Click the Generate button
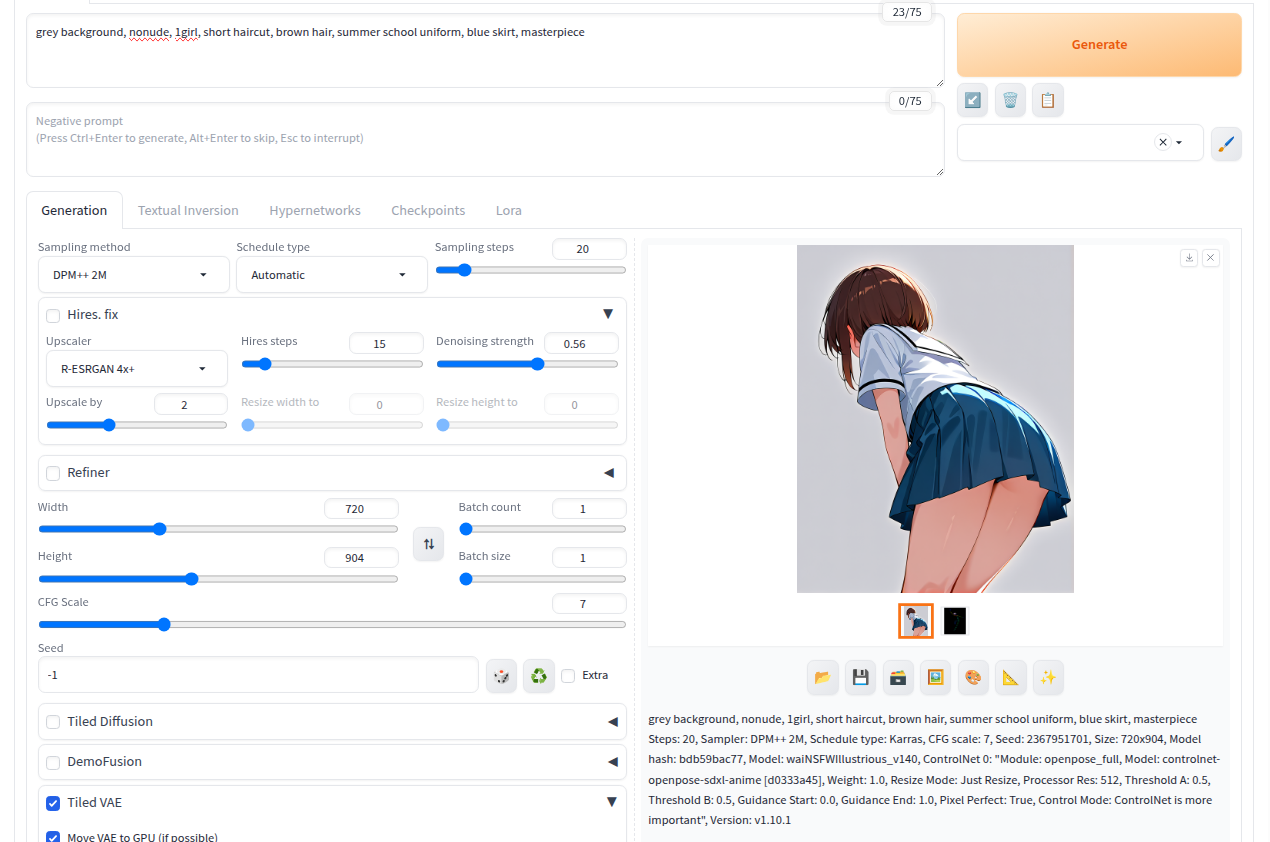The image size is (1270, 842). coord(1099,45)
